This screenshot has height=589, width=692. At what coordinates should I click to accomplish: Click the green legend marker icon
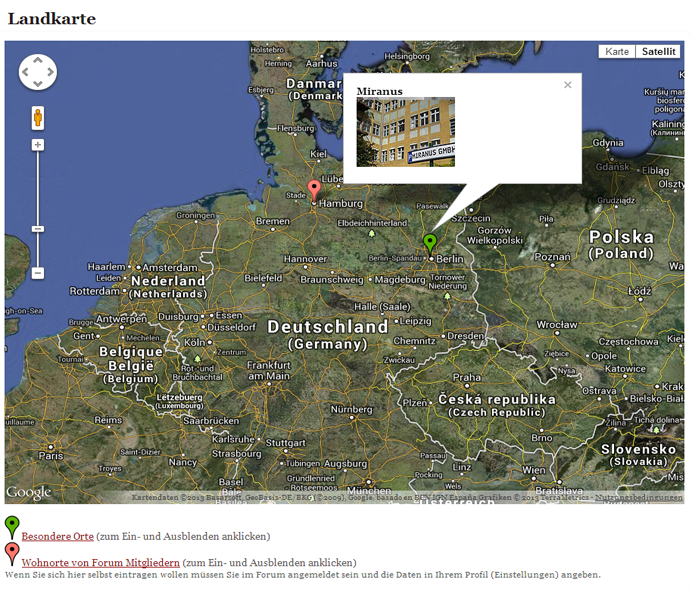(12, 527)
